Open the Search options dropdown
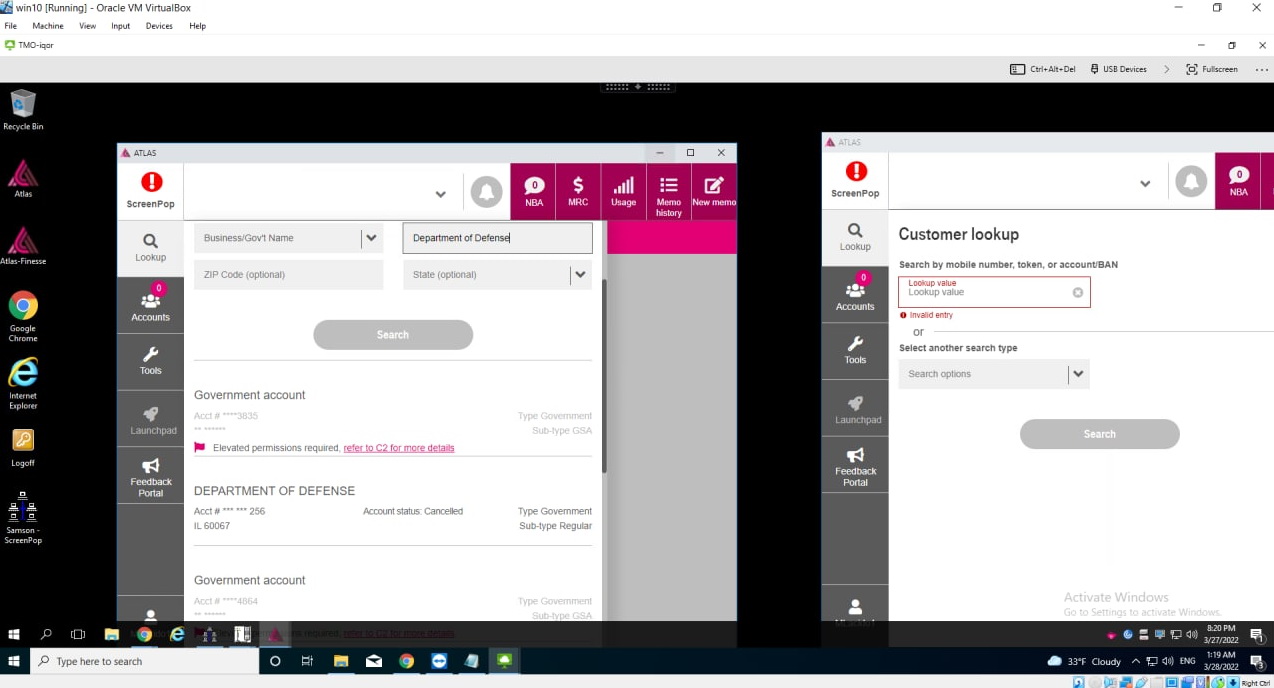Viewport: 1274px width, 688px height. click(x=1077, y=374)
